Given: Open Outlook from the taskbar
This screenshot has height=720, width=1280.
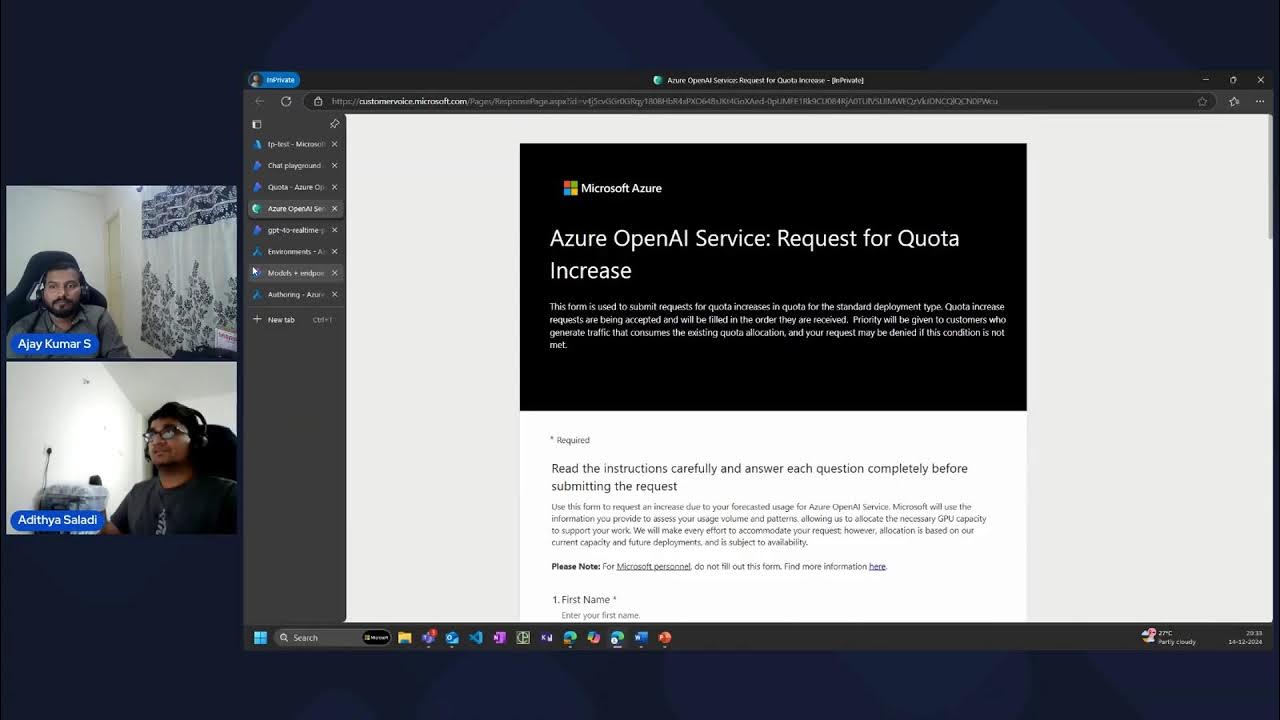Looking at the screenshot, I should click(452, 637).
